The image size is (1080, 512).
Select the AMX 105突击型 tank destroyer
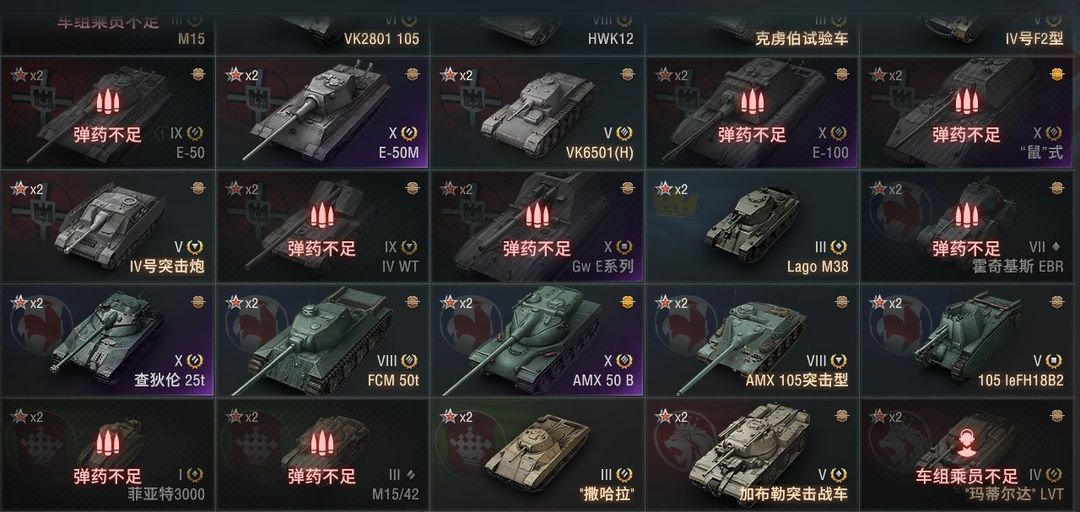(751, 340)
